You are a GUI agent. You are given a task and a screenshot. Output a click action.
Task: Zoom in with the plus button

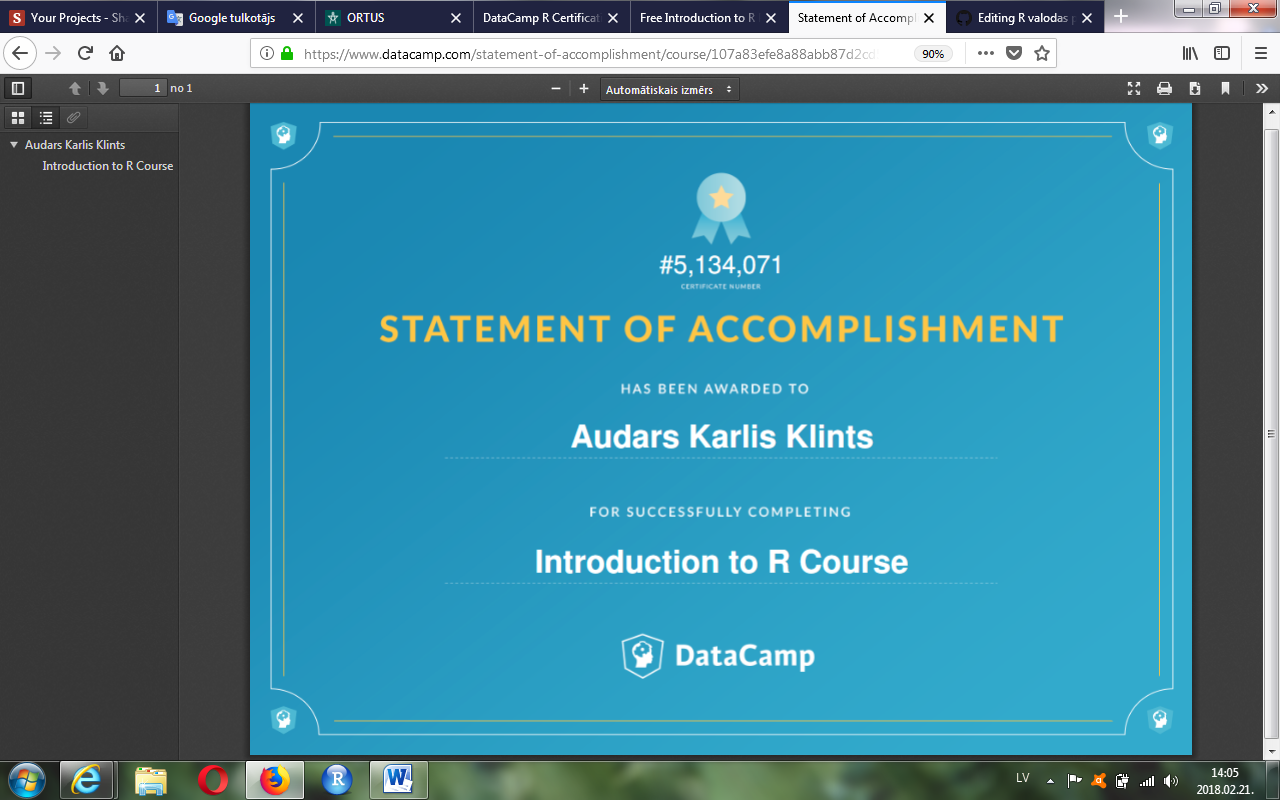click(584, 88)
